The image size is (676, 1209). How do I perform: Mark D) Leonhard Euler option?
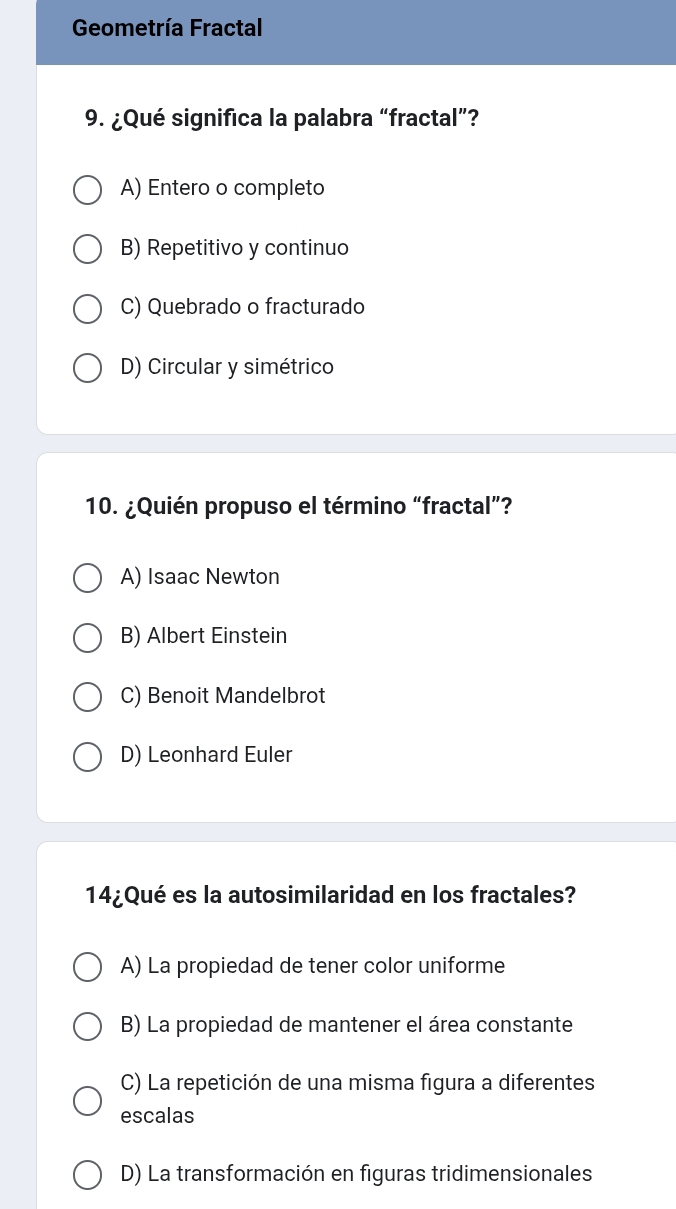click(88, 757)
